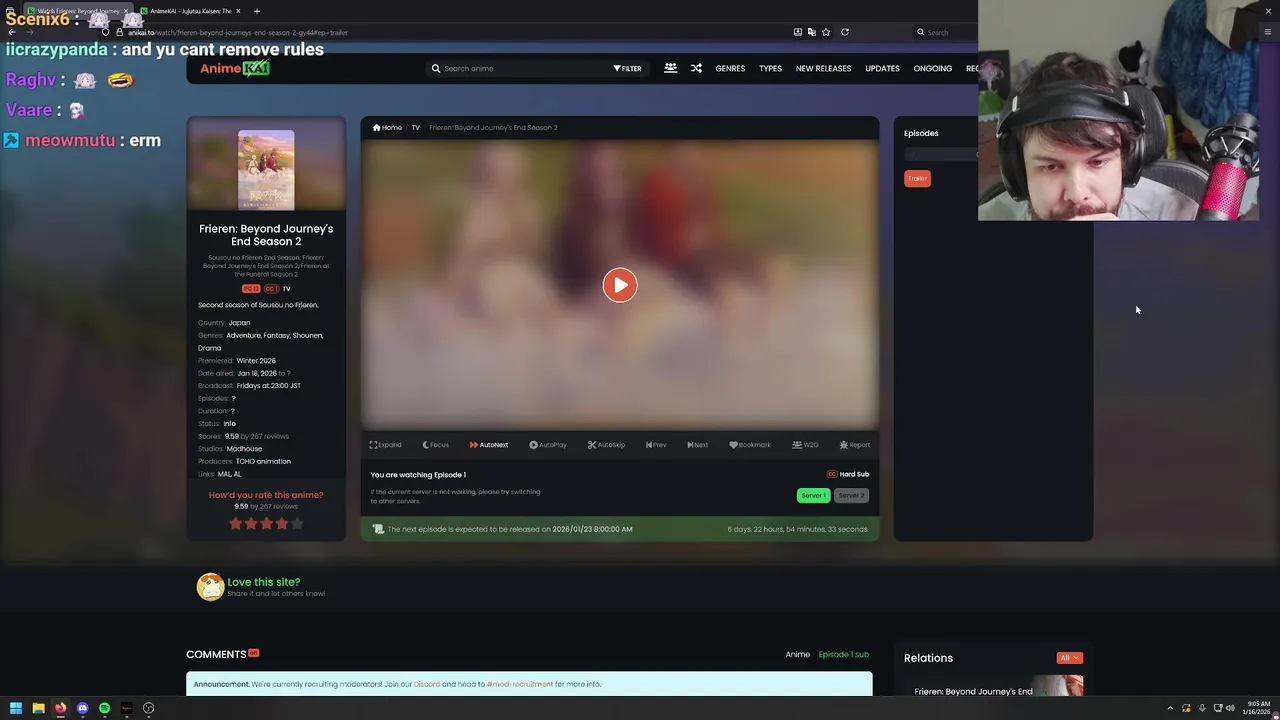Toggle the AutoNext option

point(489,445)
